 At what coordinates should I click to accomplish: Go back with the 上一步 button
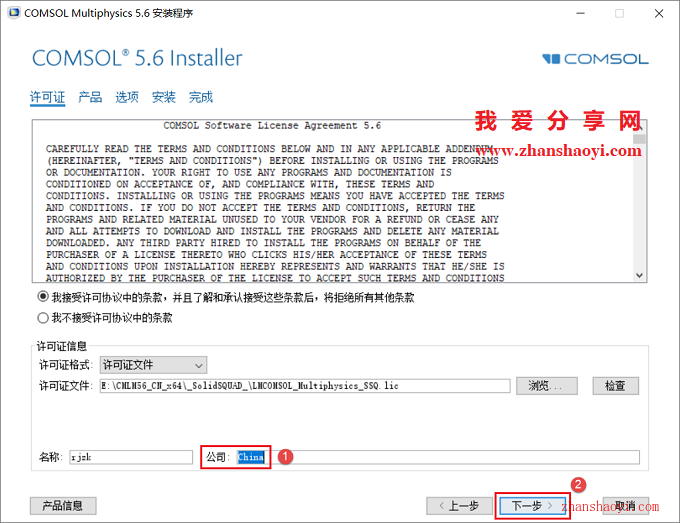(459, 506)
